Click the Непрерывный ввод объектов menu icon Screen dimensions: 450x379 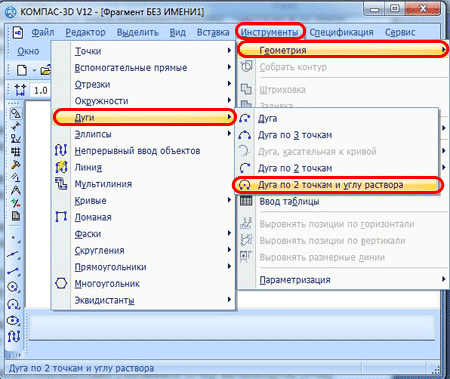point(61,151)
